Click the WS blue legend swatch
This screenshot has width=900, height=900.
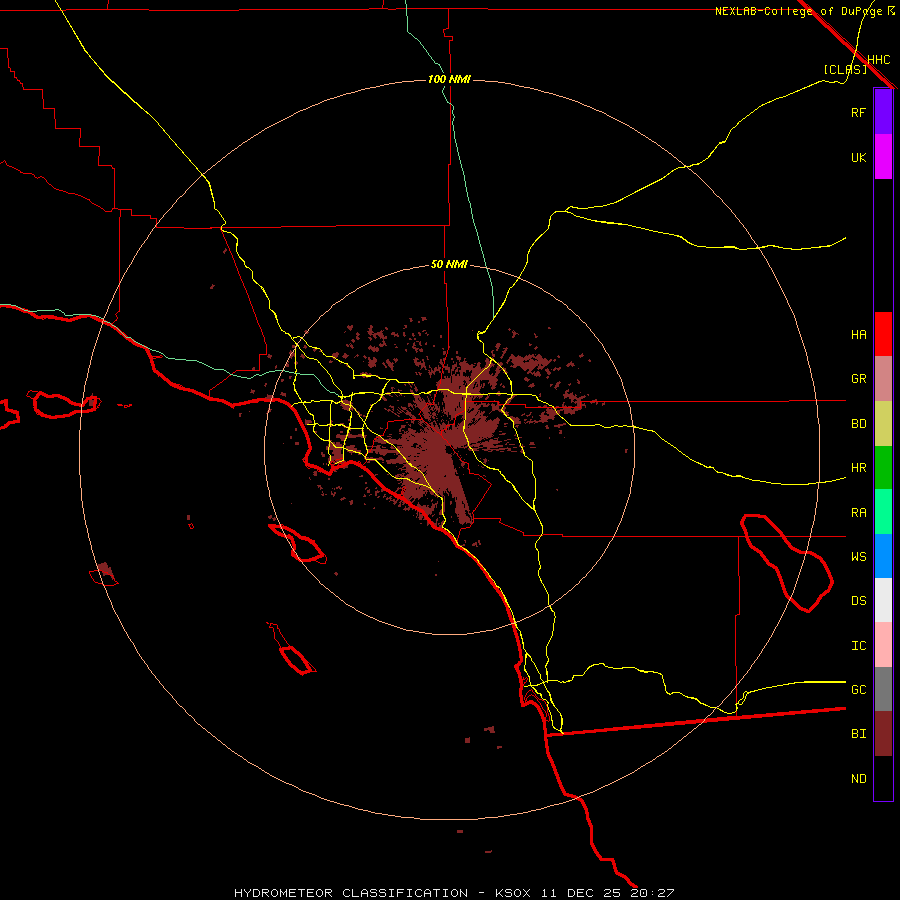[x=883, y=556]
